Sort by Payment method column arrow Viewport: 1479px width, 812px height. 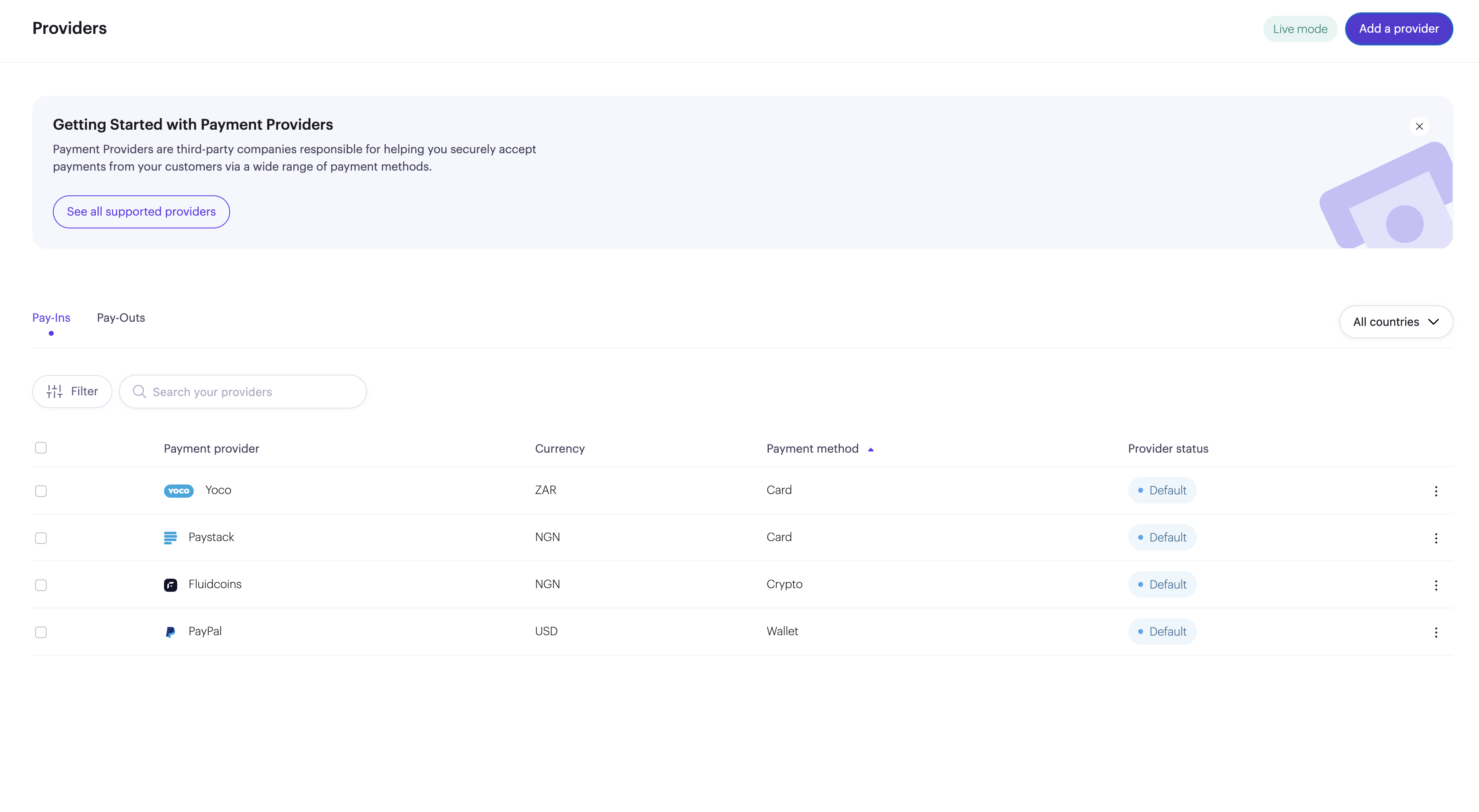(870, 450)
